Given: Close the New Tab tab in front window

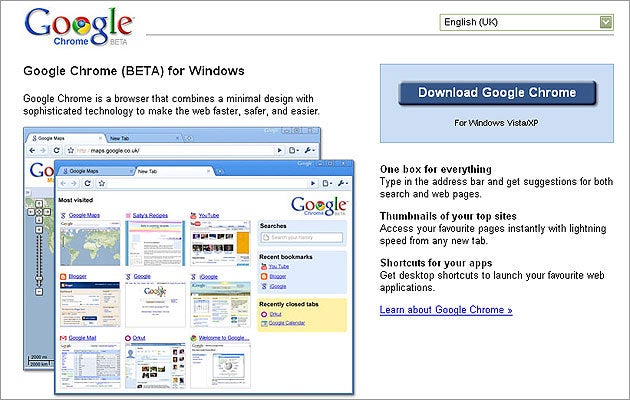Looking at the screenshot, I should (208, 171).
